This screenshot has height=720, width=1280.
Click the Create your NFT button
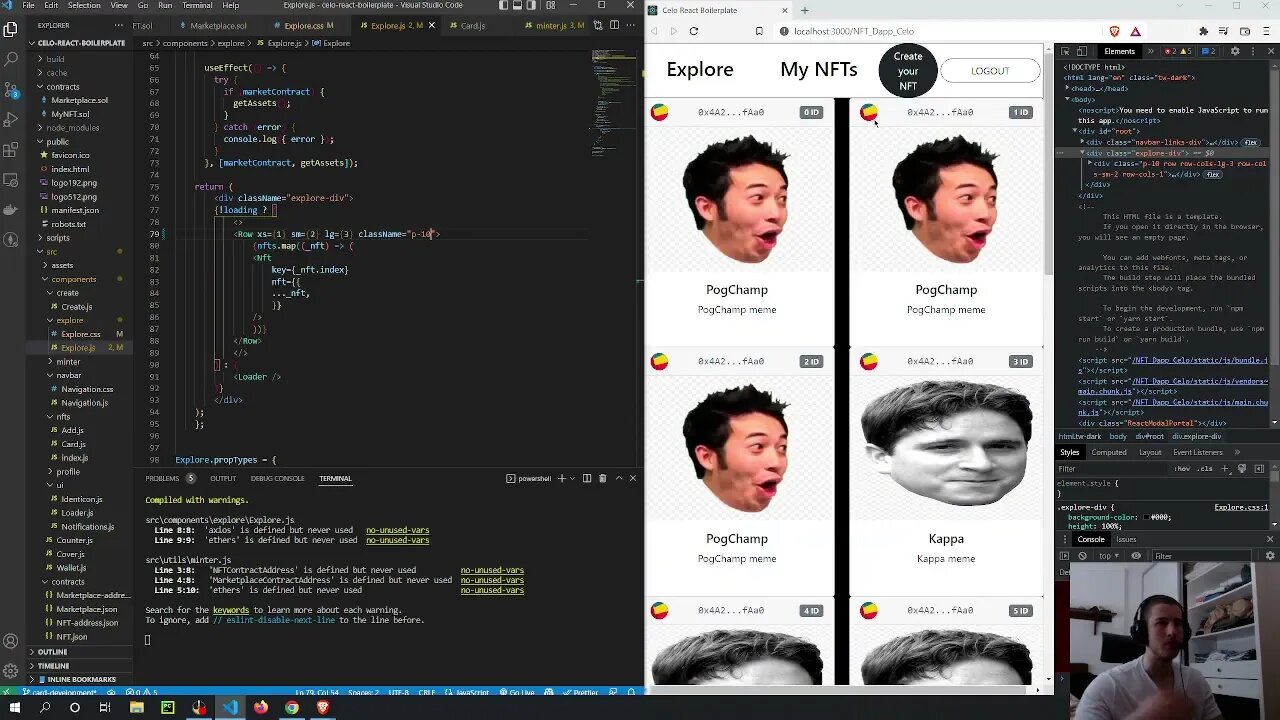pyautogui.click(x=908, y=70)
